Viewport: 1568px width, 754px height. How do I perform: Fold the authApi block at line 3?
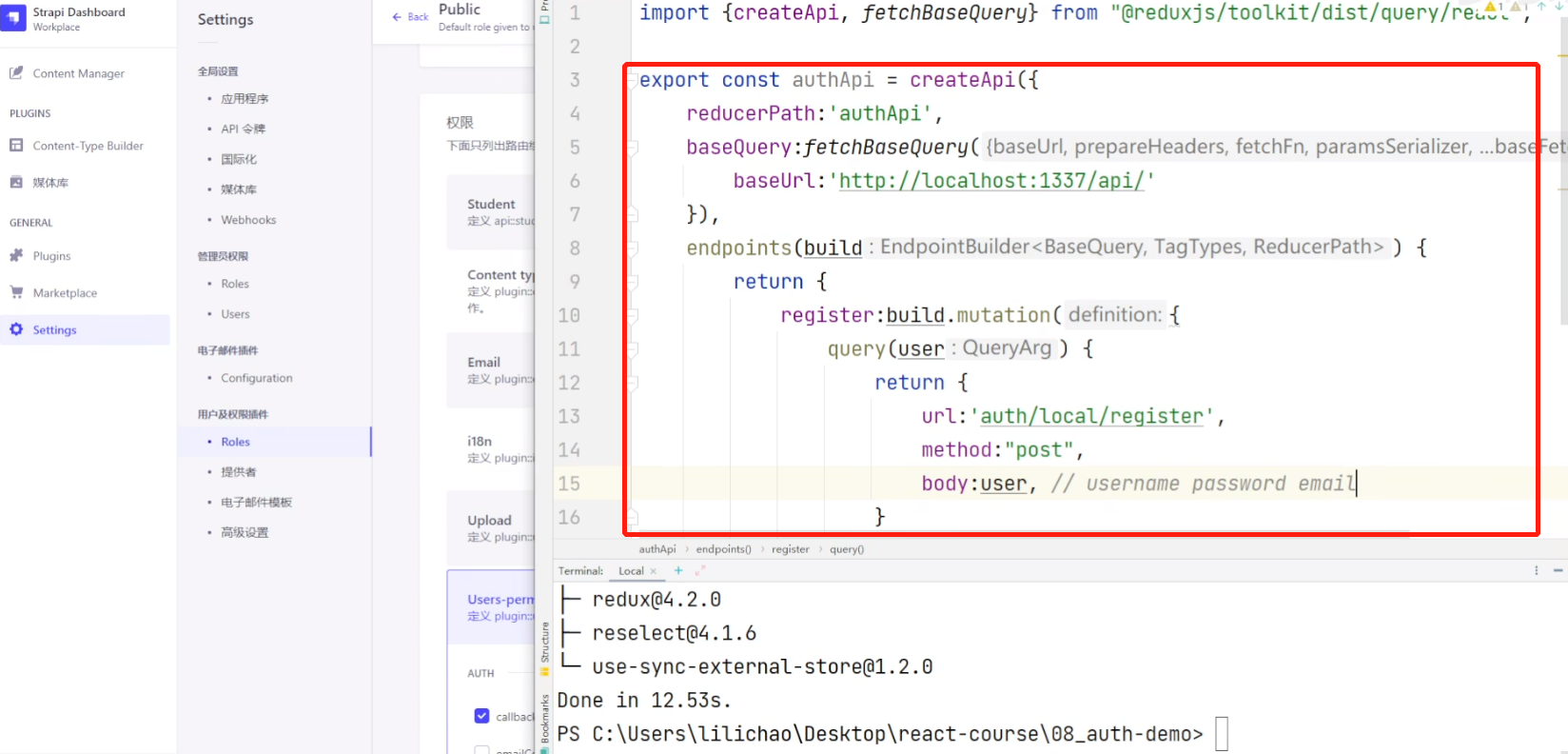[631, 80]
